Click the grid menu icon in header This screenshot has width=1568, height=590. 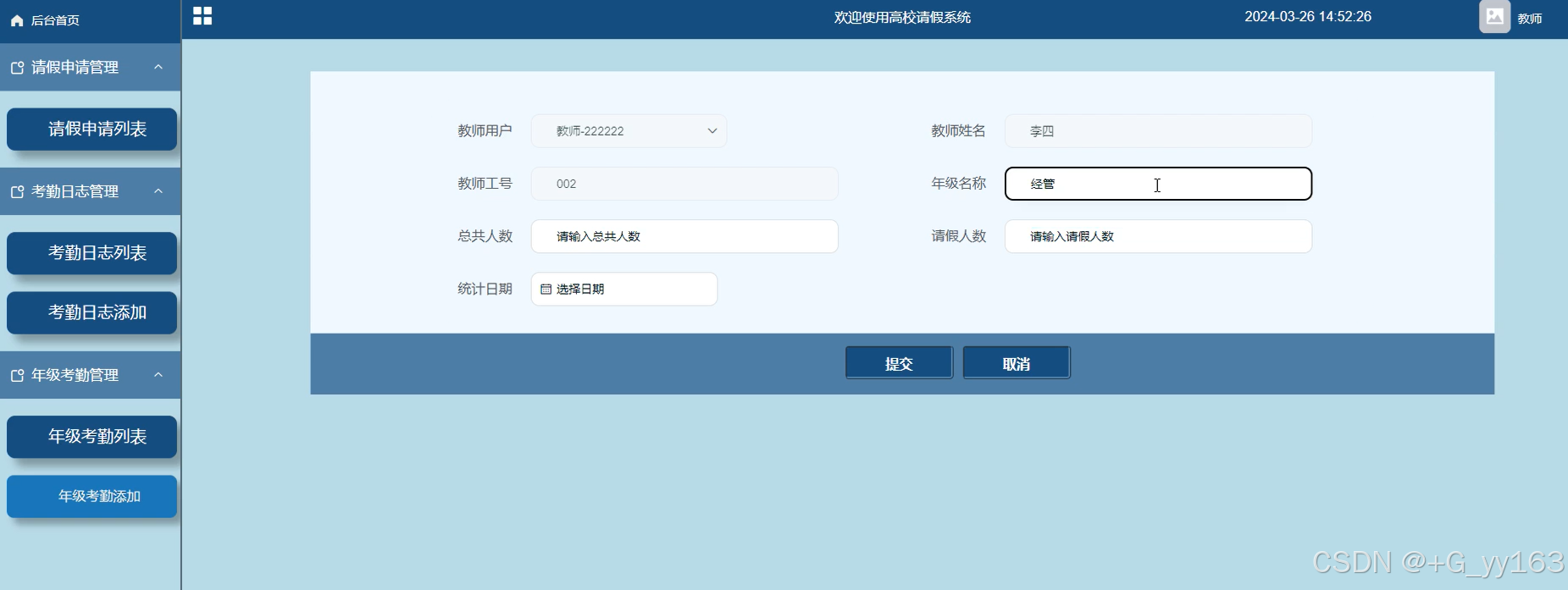[x=202, y=16]
